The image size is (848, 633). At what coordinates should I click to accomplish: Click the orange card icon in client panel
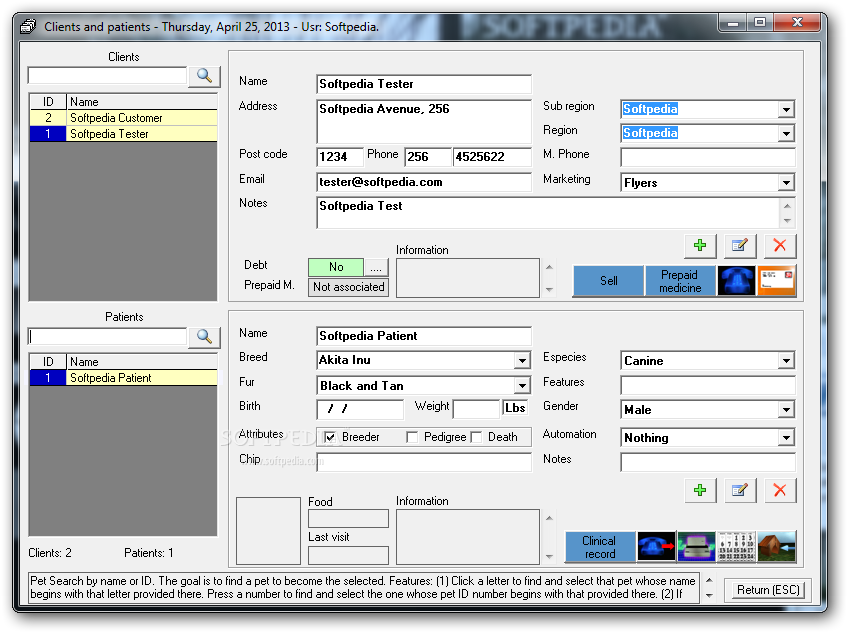point(777,281)
